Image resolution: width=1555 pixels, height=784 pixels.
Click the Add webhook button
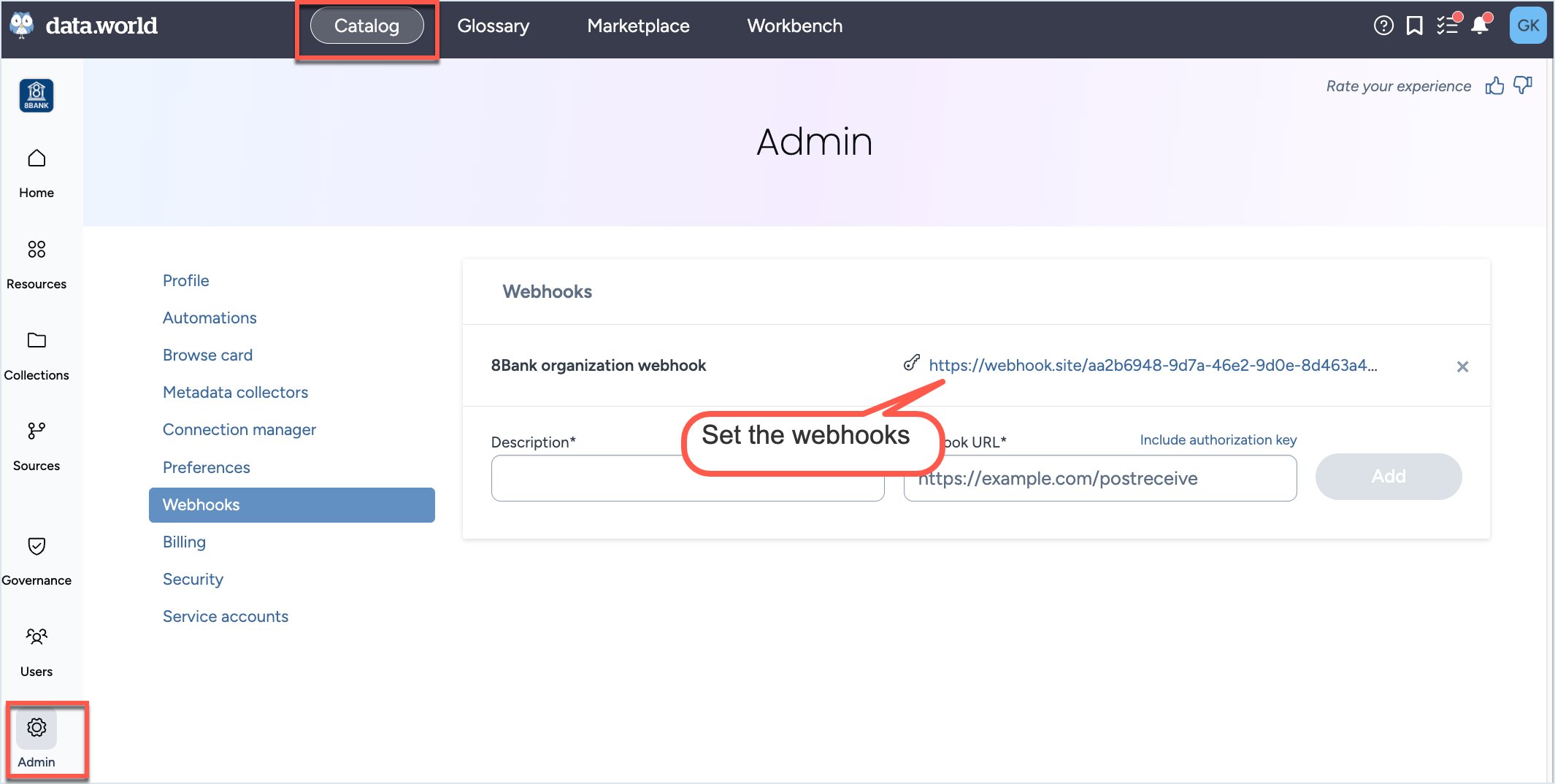pos(1388,477)
